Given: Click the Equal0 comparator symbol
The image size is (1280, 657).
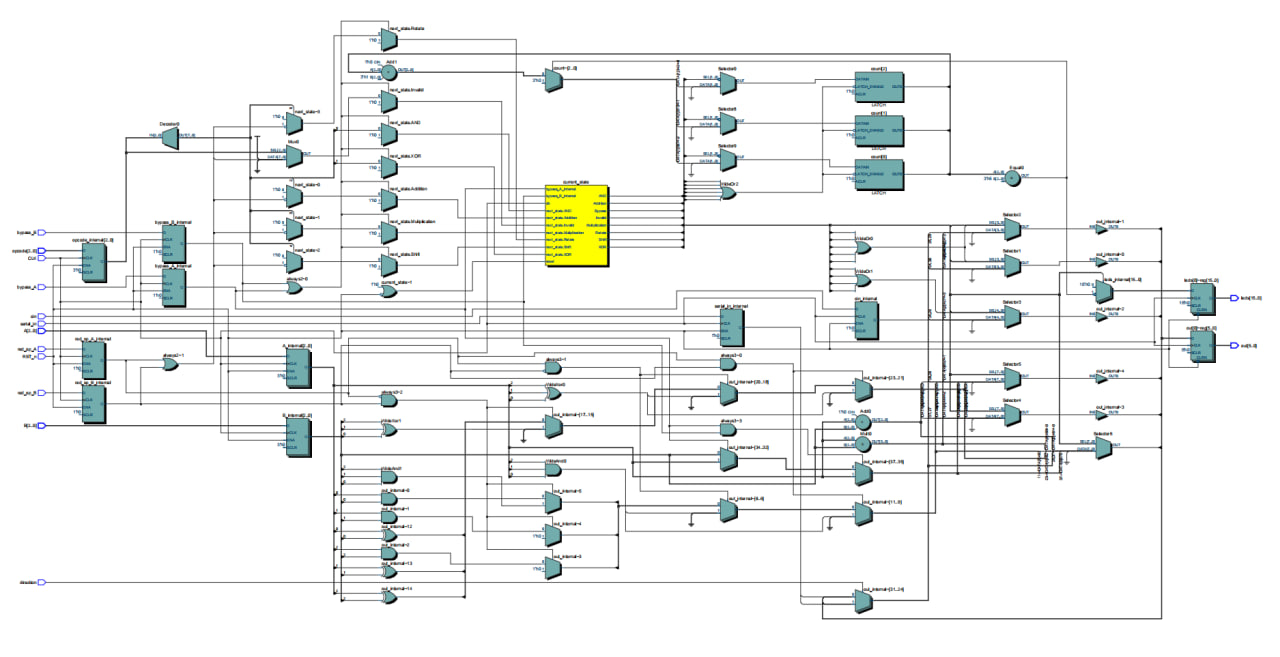Looking at the screenshot, I should [x=1012, y=178].
